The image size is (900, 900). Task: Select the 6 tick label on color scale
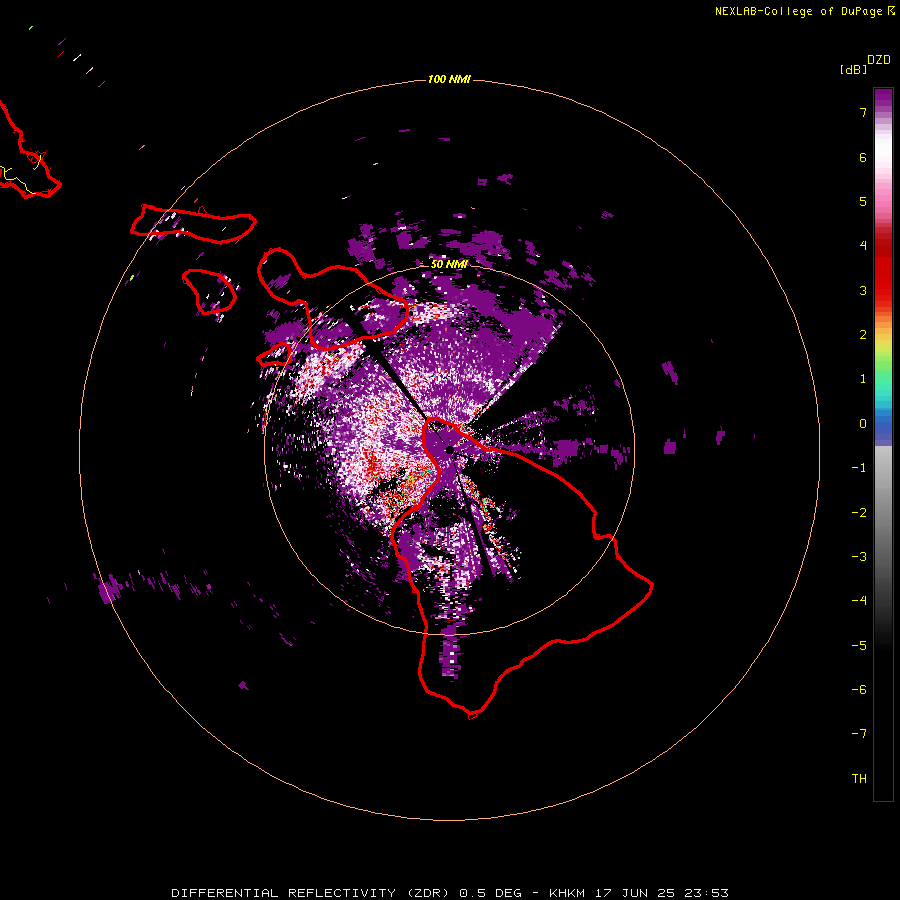pyautogui.click(x=863, y=157)
